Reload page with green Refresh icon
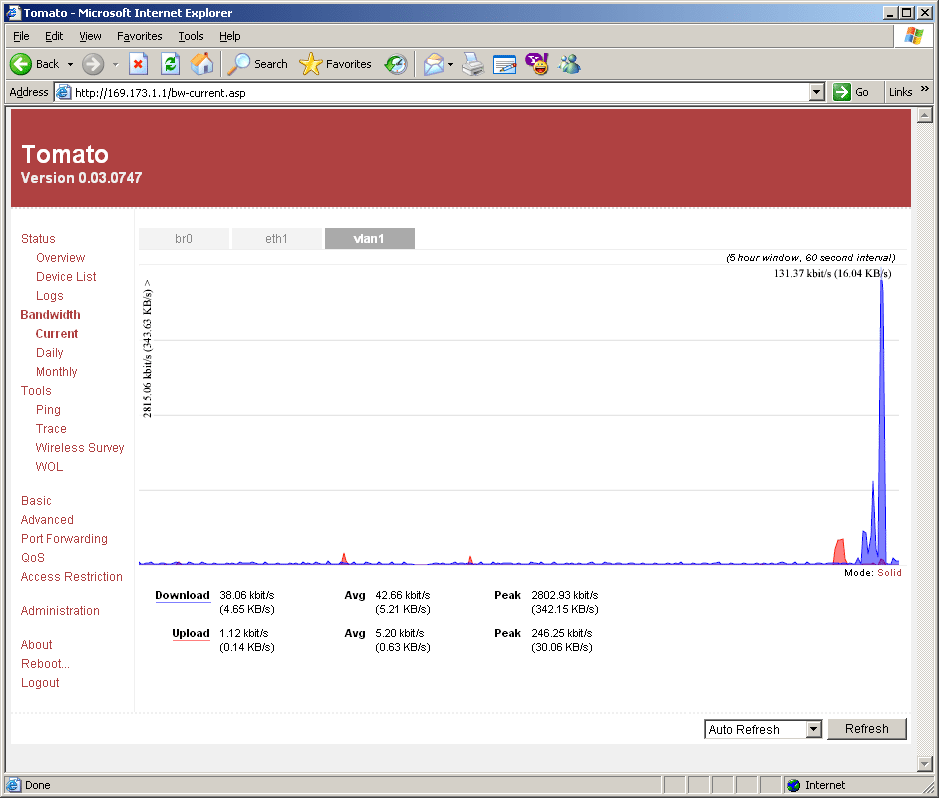Screen dimensions: 939x798 (x=171, y=64)
